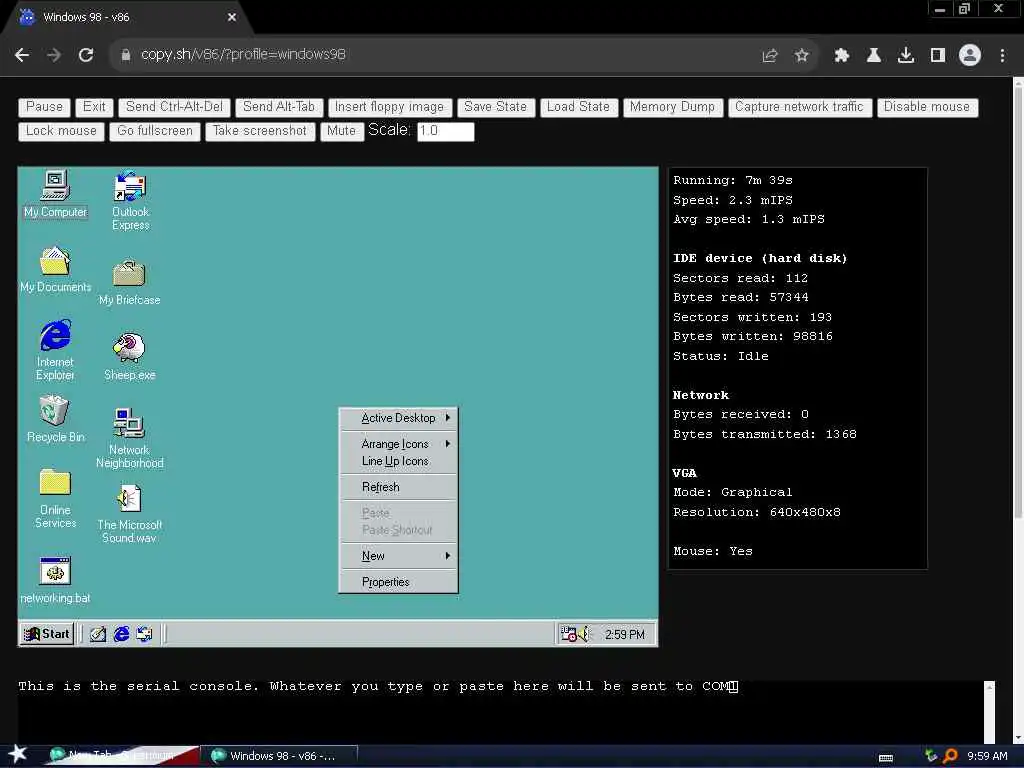Click Take screenshot button

(260, 131)
